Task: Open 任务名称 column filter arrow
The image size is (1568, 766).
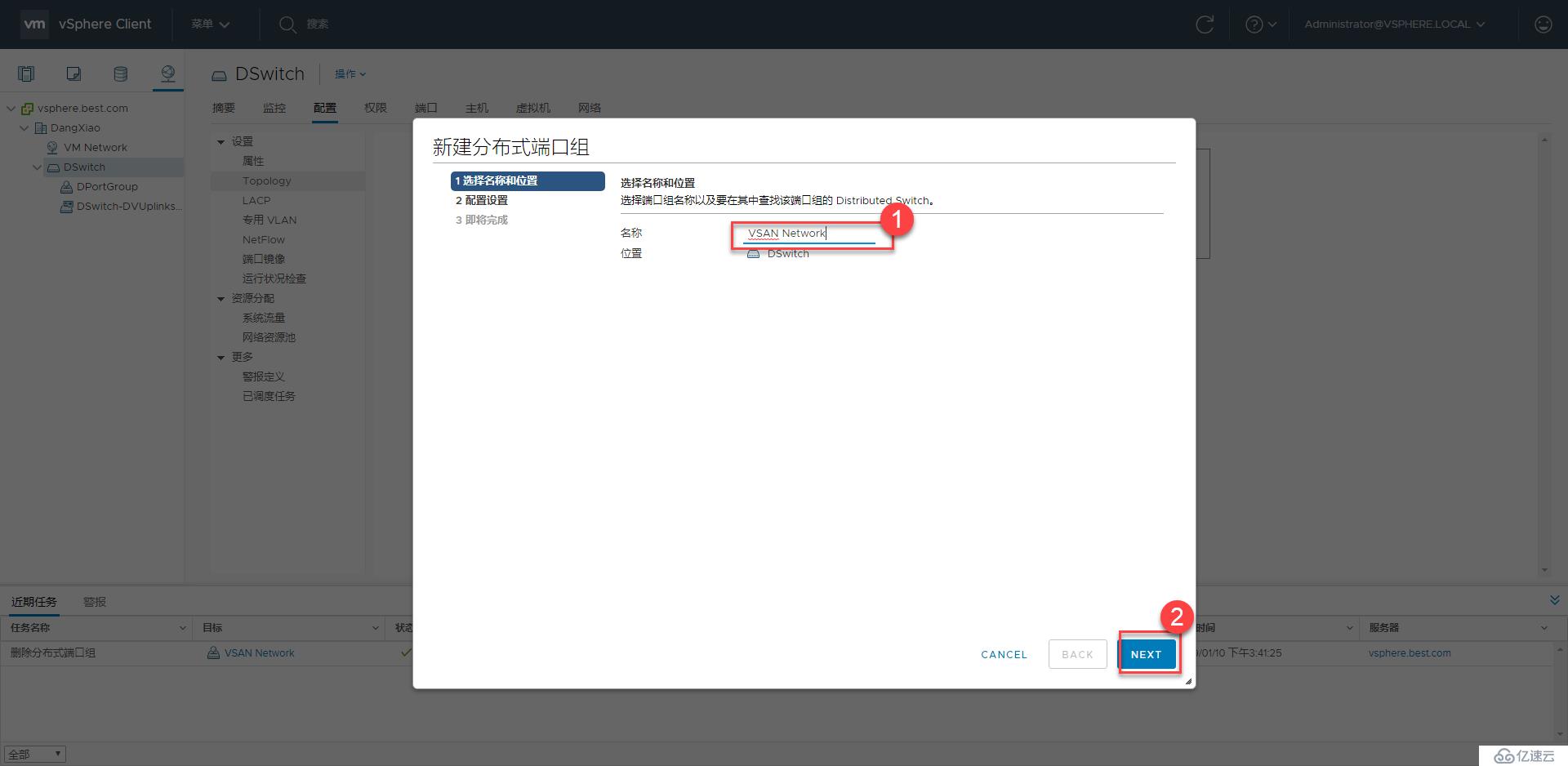Action: (x=182, y=628)
